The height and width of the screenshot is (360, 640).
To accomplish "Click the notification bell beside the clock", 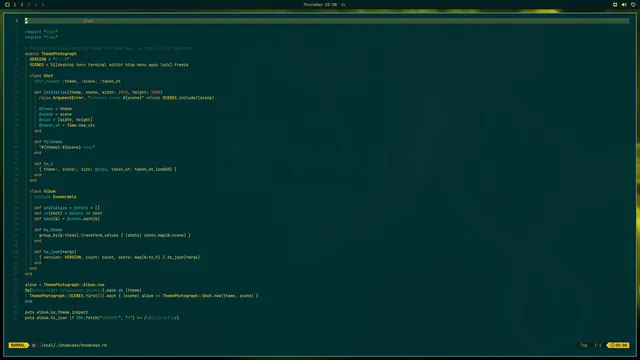I will [343, 4].
